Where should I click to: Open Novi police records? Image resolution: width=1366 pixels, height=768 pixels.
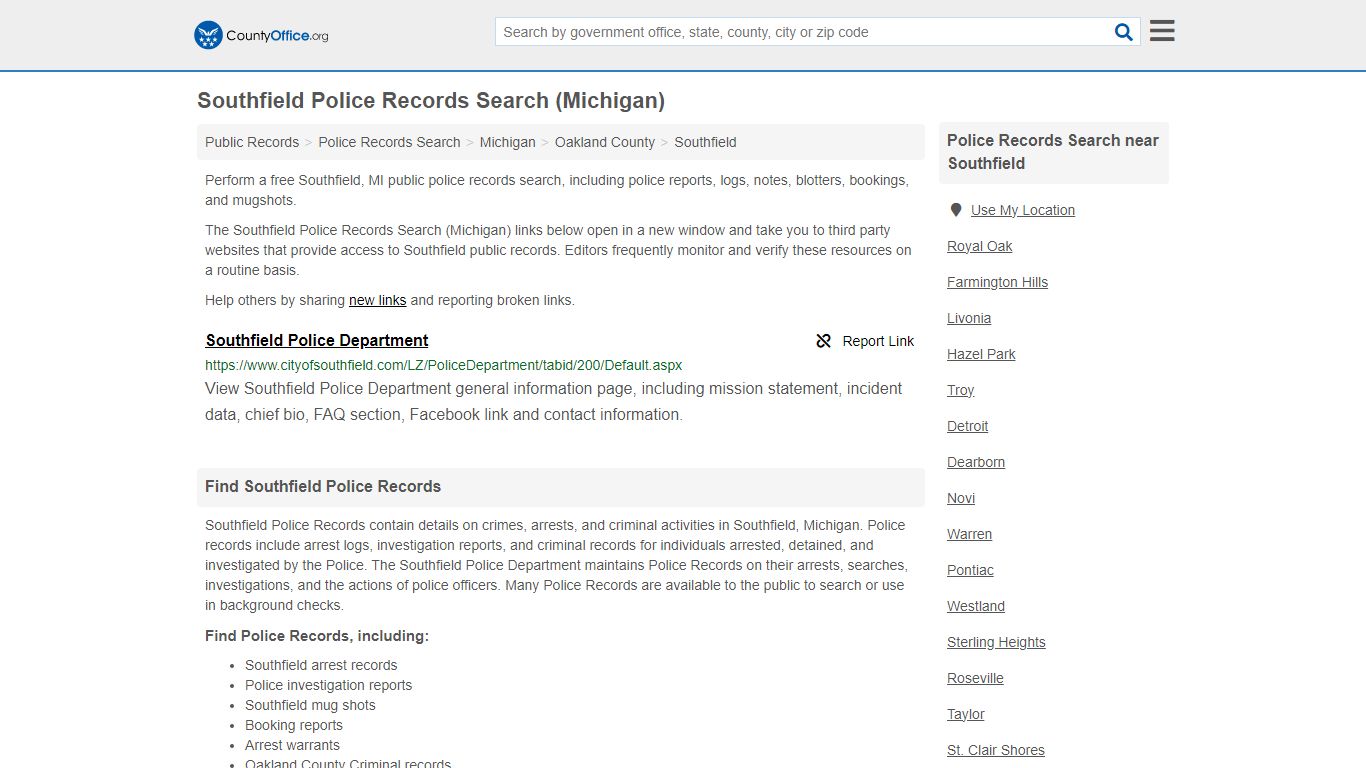(x=961, y=498)
